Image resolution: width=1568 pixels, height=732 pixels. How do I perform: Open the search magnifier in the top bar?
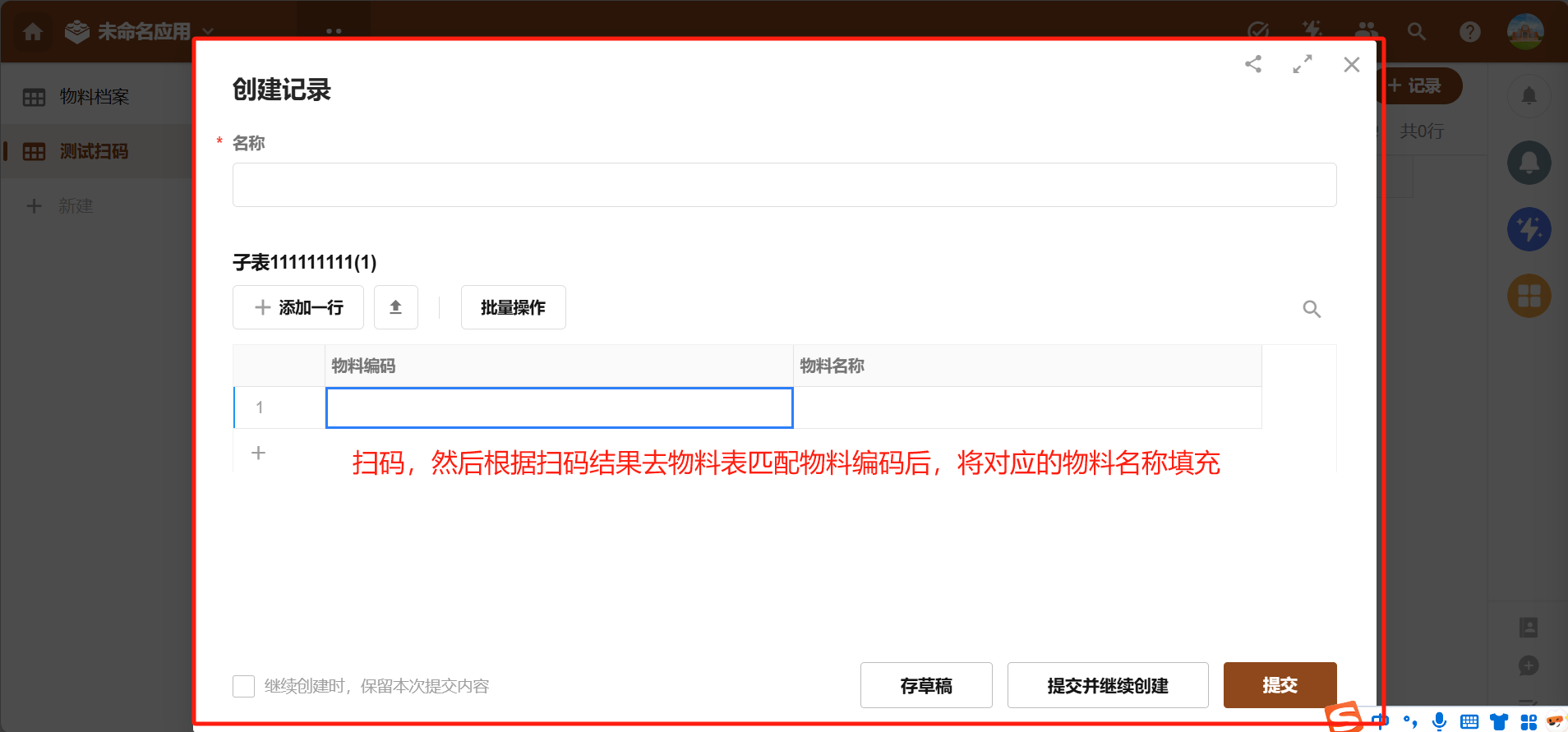[1416, 31]
